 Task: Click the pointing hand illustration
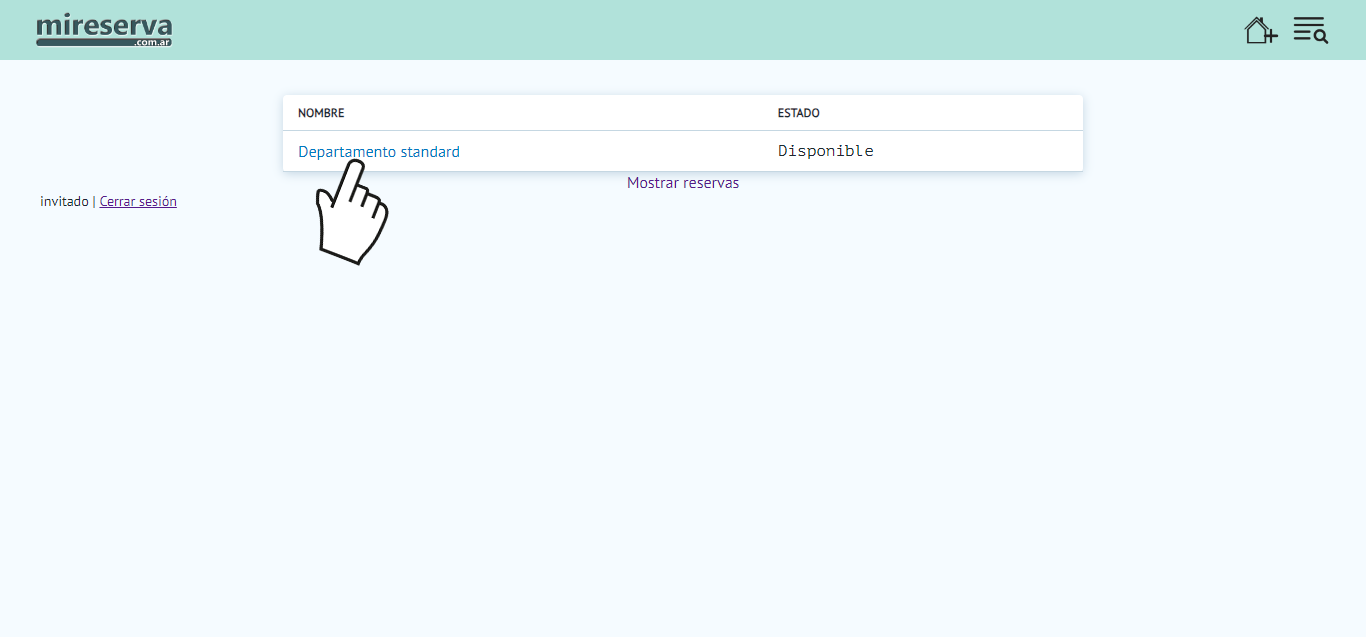(x=351, y=213)
